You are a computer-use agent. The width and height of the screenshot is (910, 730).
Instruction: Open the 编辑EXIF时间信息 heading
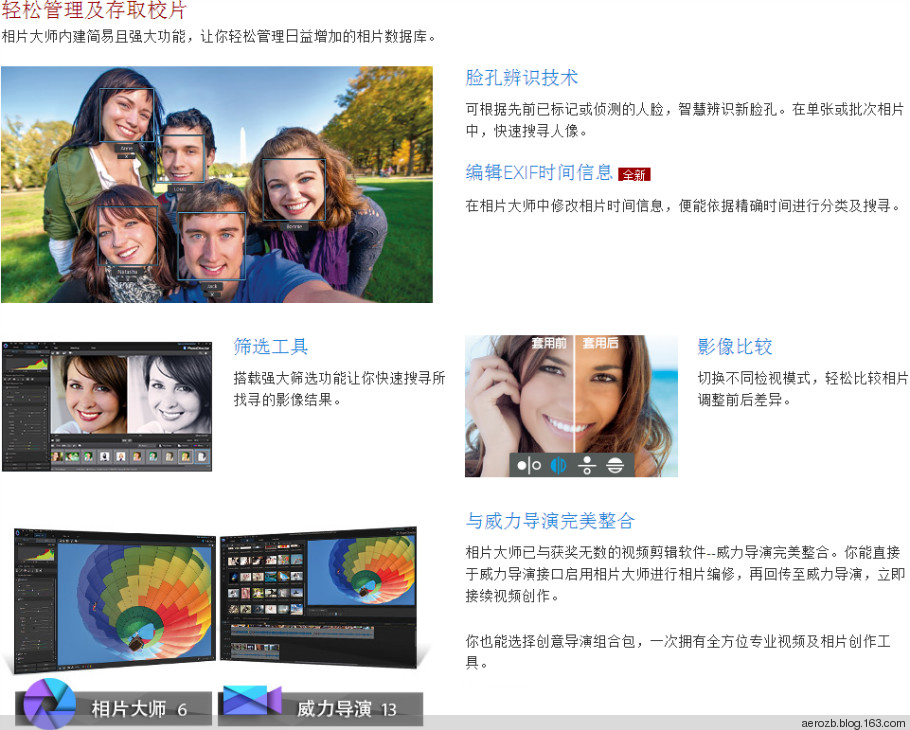[539, 172]
